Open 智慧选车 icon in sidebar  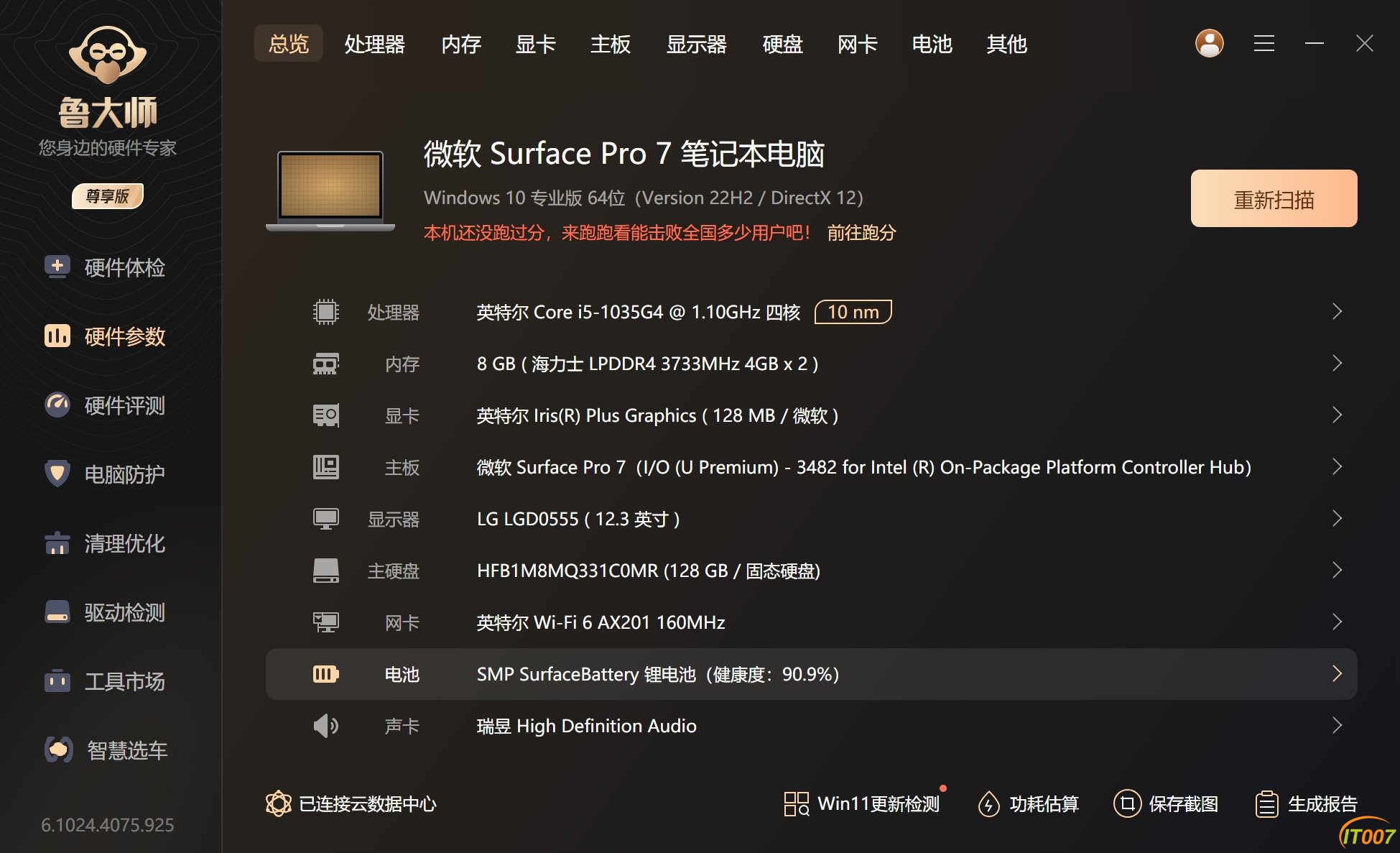pyautogui.click(x=58, y=750)
